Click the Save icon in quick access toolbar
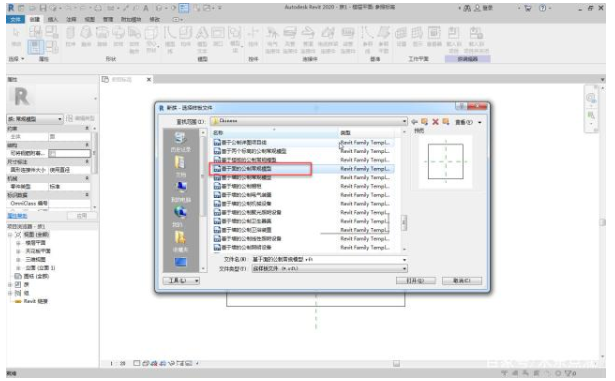The image size is (615, 381). [43, 7]
